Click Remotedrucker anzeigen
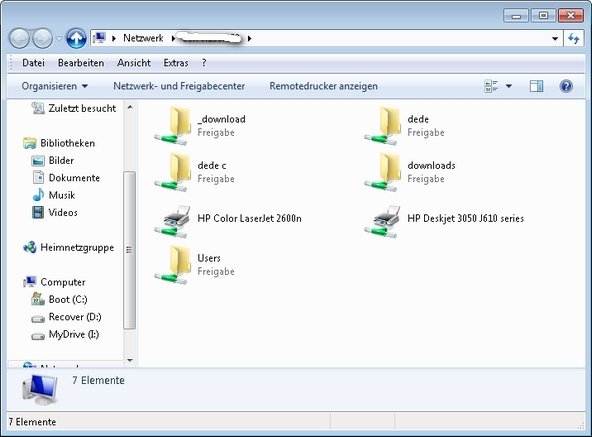The width and height of the screenshot is (592, 437). coord(323,86)
